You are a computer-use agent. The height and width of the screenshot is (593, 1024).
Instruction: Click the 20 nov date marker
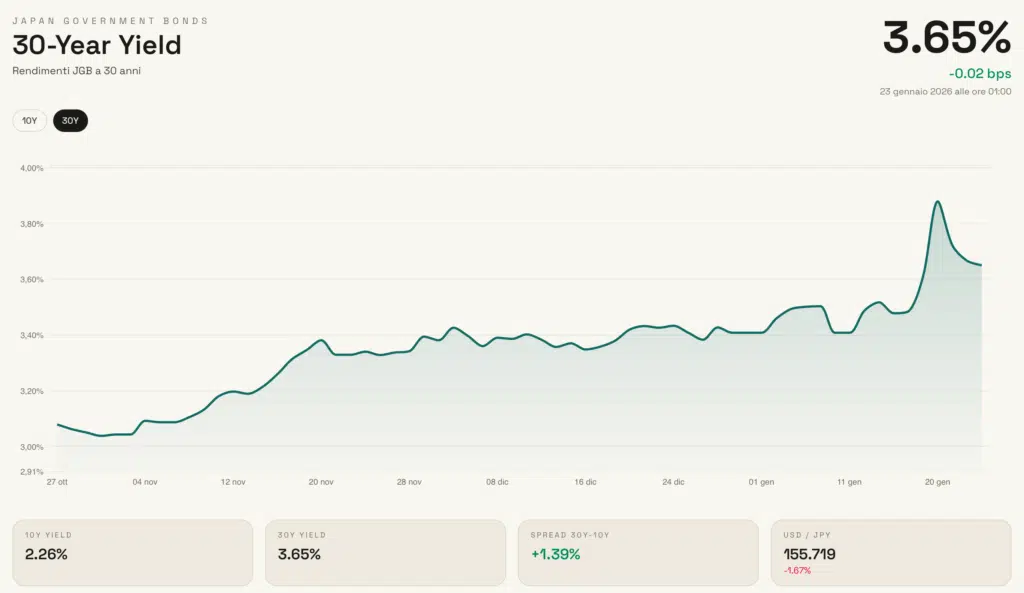(x=321, y=482)
